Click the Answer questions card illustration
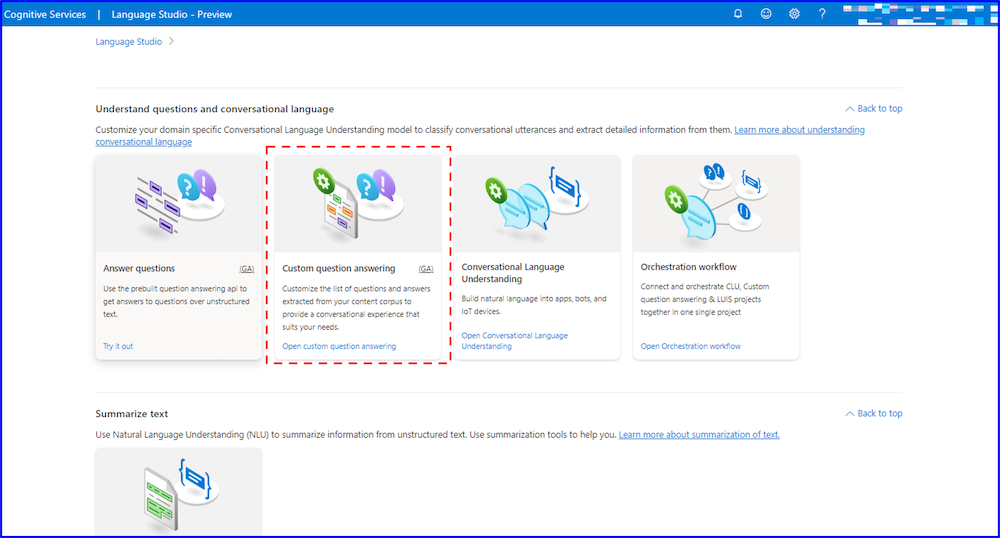 click(x=179, y=203)
